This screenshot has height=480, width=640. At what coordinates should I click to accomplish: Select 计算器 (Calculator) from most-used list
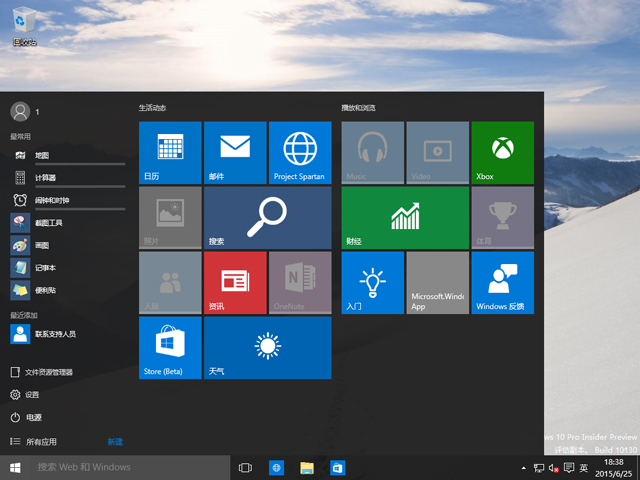(x=45, y=178)
